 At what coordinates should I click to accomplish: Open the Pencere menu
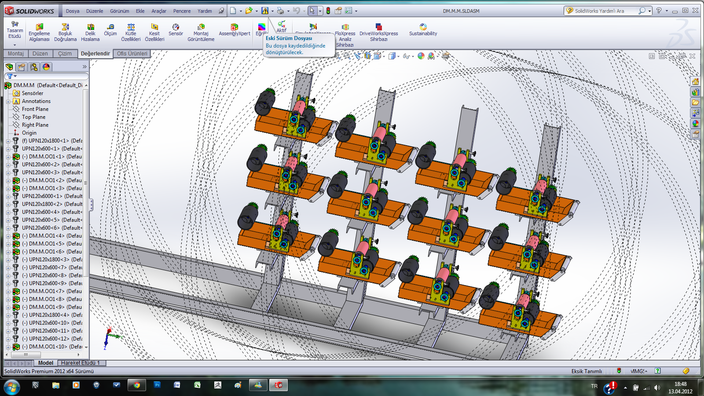pos(182,11)
